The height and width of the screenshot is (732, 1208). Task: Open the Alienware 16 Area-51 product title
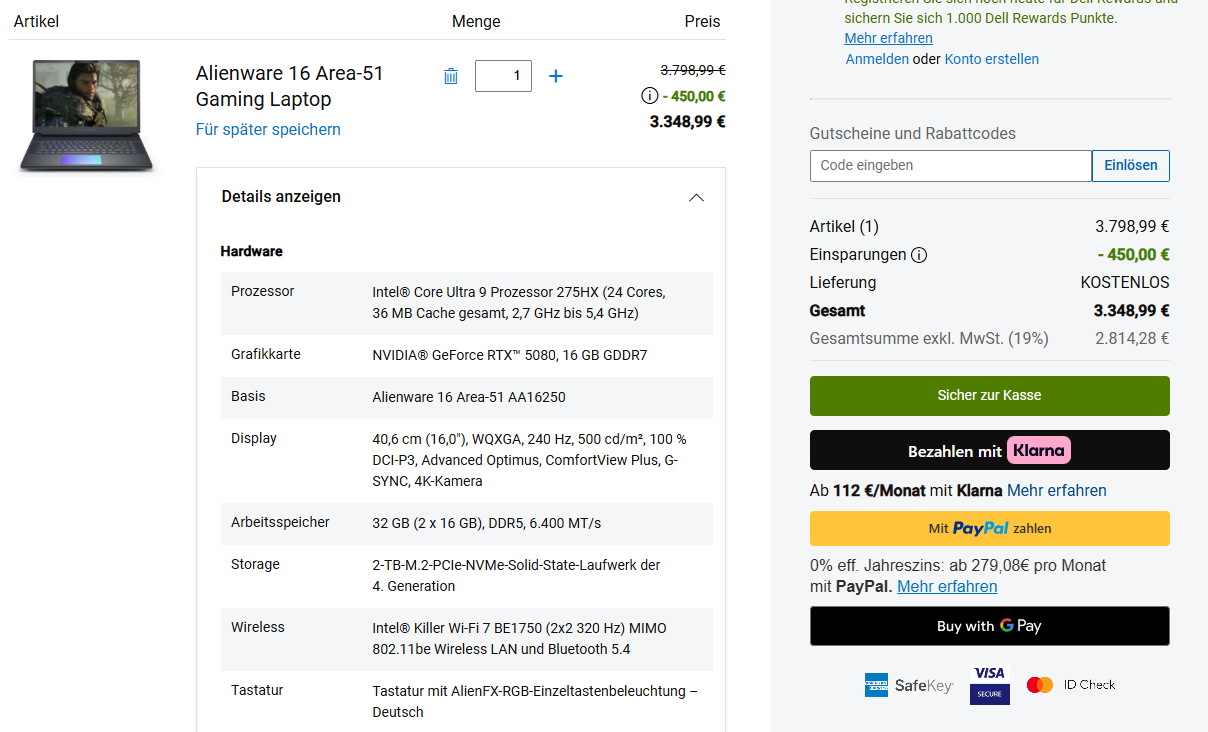(289, 86)
